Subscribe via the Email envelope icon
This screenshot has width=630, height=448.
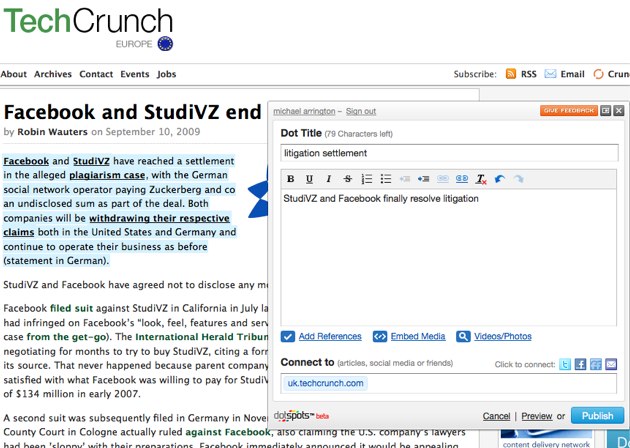(550, 74)
